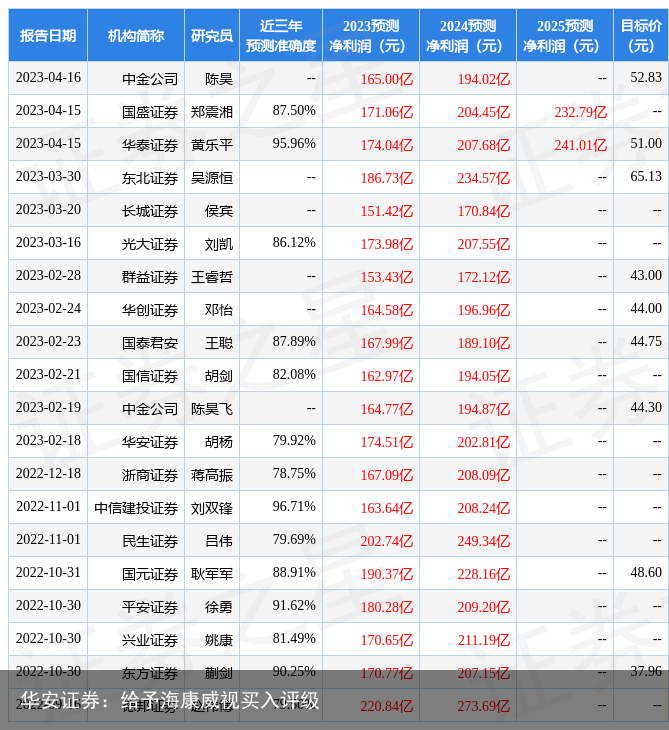669x730 pixels.
Task: Click 2023 profit value 165.00亿
Action: (387, 79)
